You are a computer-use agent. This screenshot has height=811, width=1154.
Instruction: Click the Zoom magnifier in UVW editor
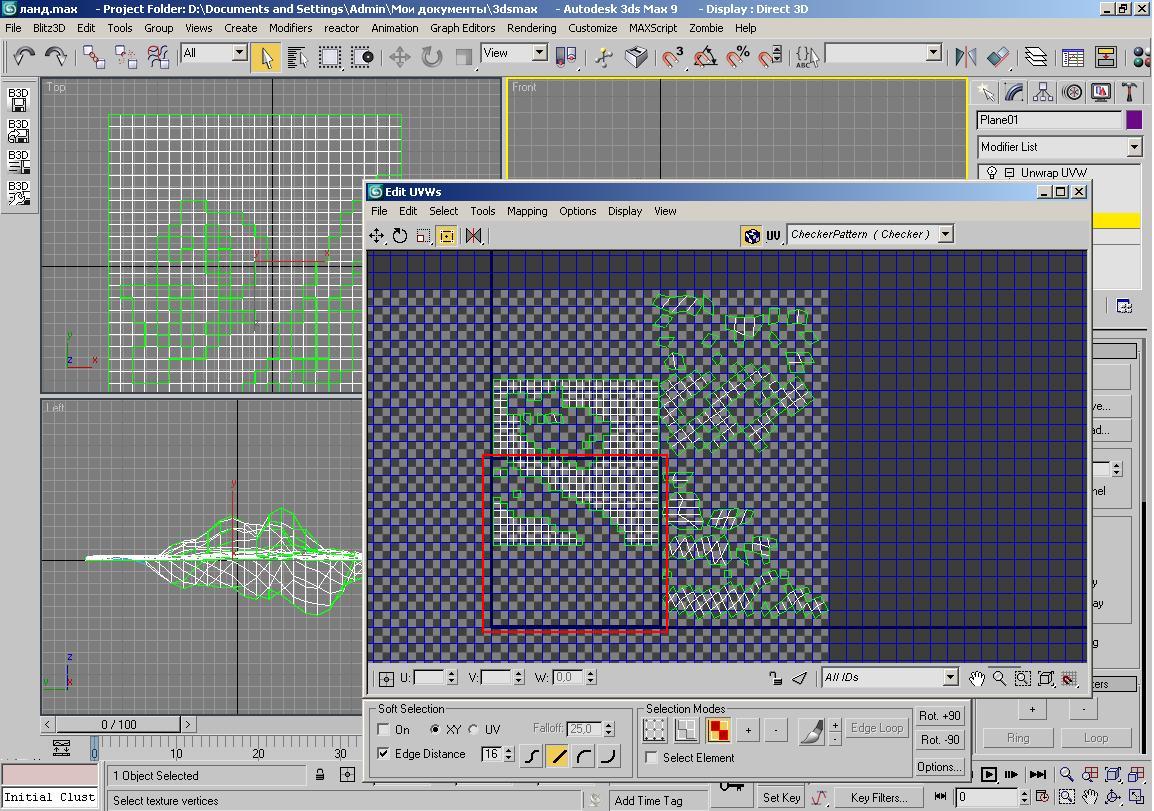(x=999, y=678)
